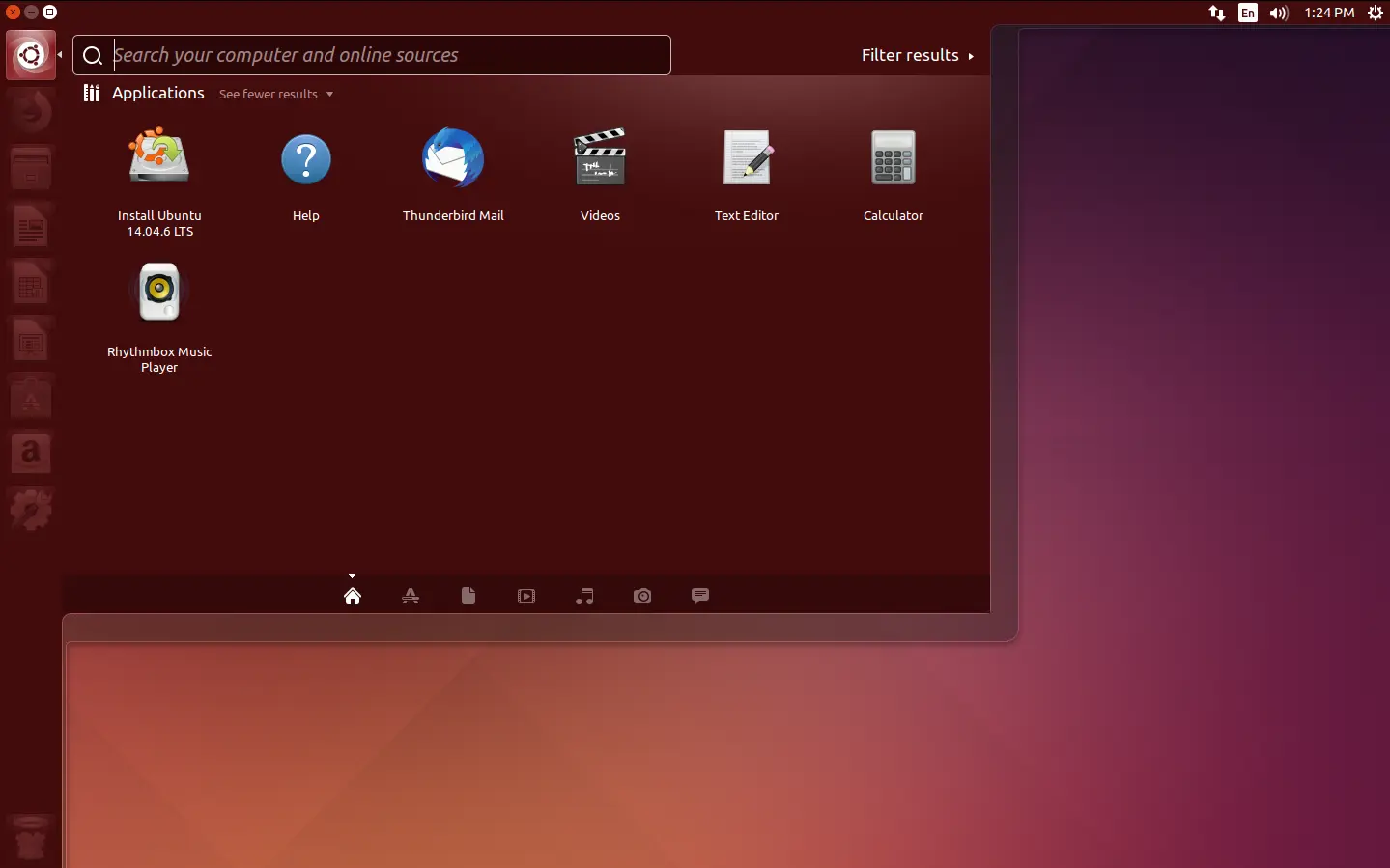Image resolution: width=1390 pixels, height=868 pixels.
Task: Open the Photos lens
Action: pos(641,596)
